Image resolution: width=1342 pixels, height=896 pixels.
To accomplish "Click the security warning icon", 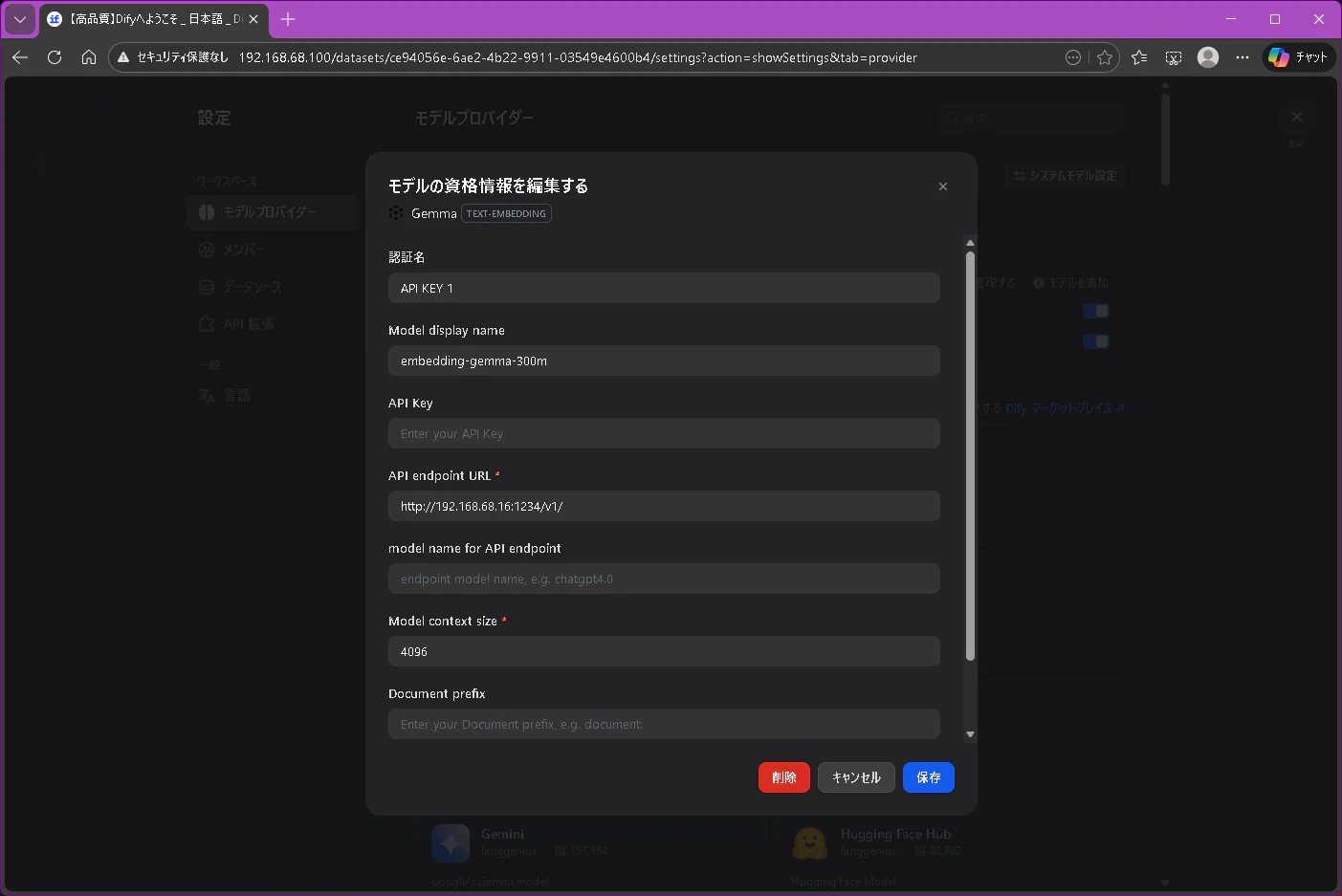I will coord(123,57).
